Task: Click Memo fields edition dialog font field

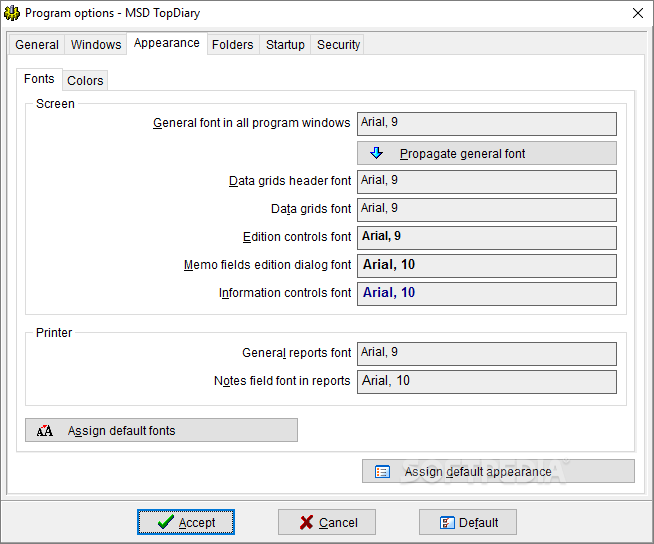Action: pos(487,266)
